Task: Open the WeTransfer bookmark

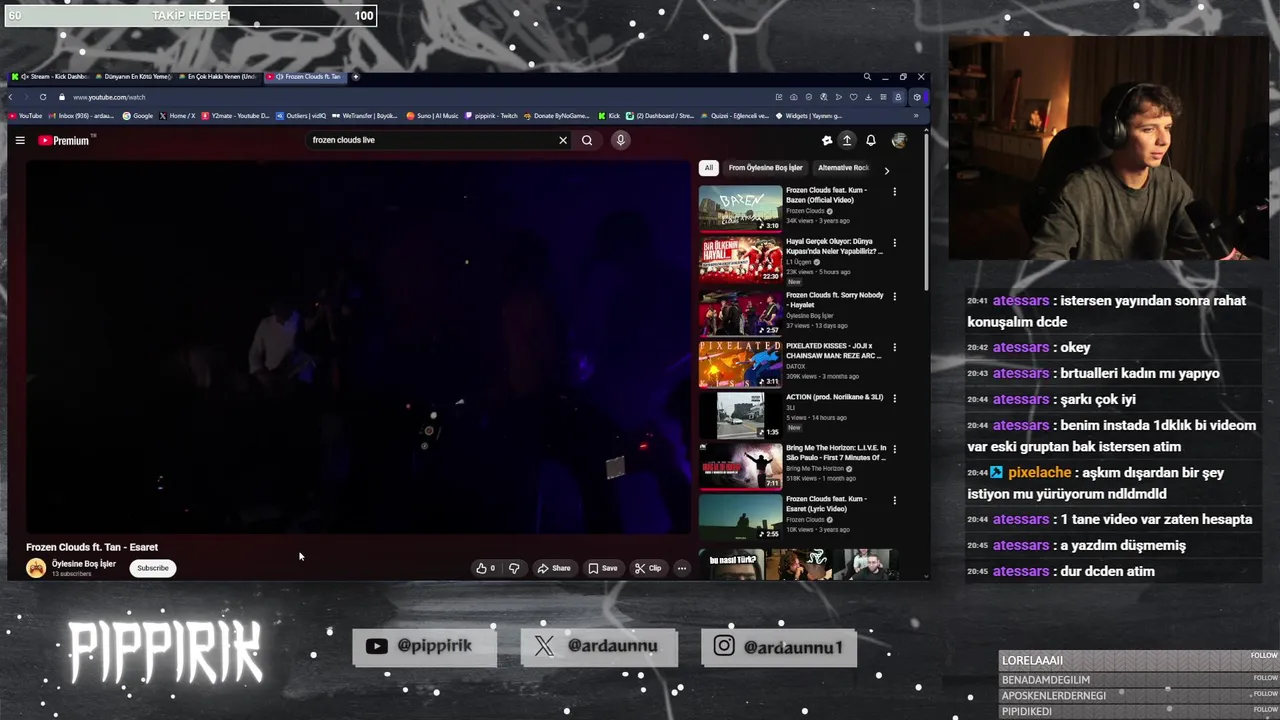Action: pyautogui.click(x=365, y=116)
